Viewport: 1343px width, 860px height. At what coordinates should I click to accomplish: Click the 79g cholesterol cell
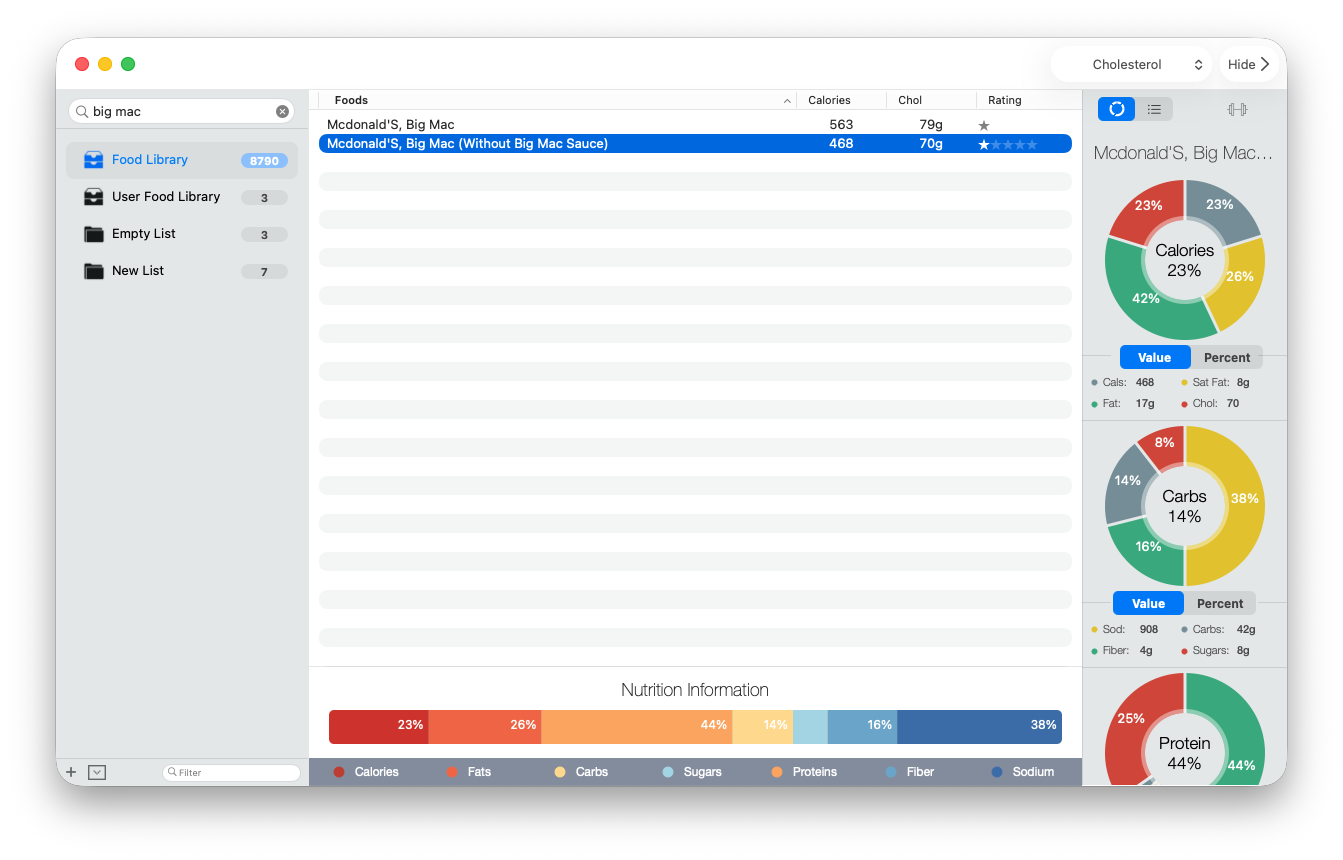coord(931,125)
